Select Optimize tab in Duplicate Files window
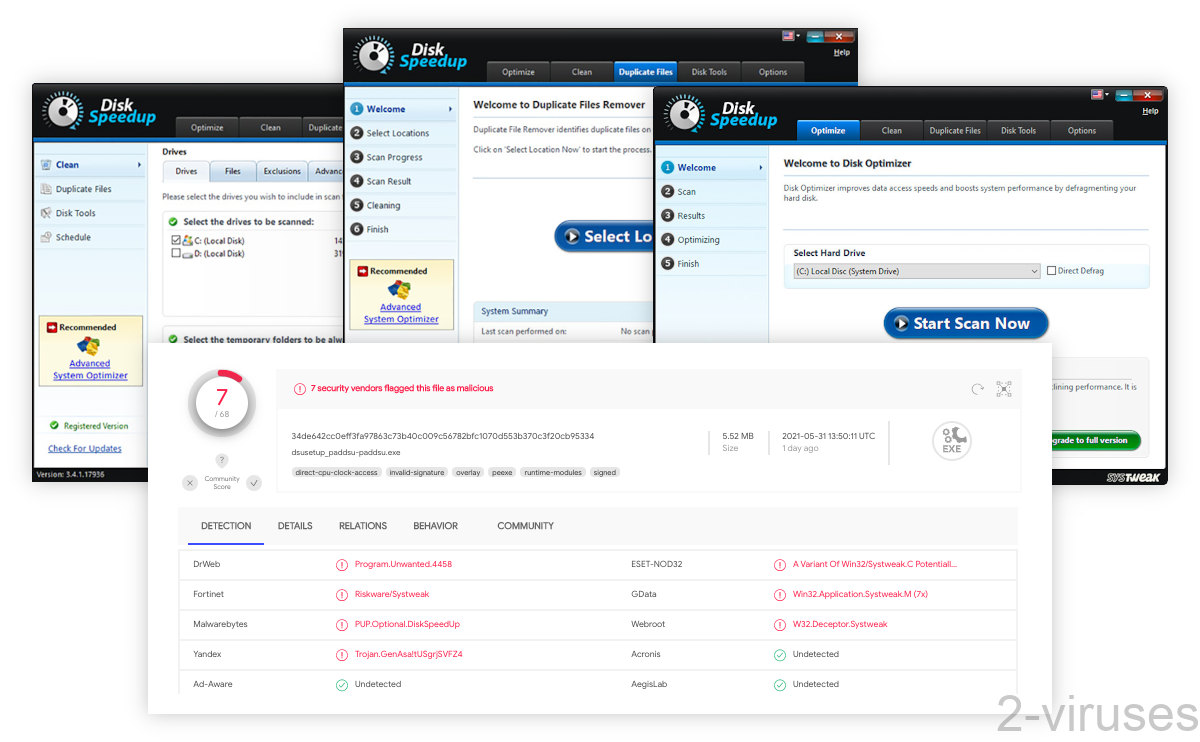 [x=518, y=72]
